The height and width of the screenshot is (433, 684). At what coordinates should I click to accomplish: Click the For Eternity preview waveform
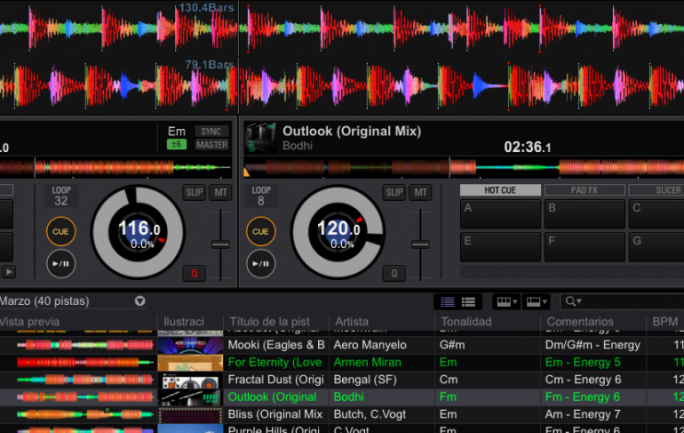point(85,362)
